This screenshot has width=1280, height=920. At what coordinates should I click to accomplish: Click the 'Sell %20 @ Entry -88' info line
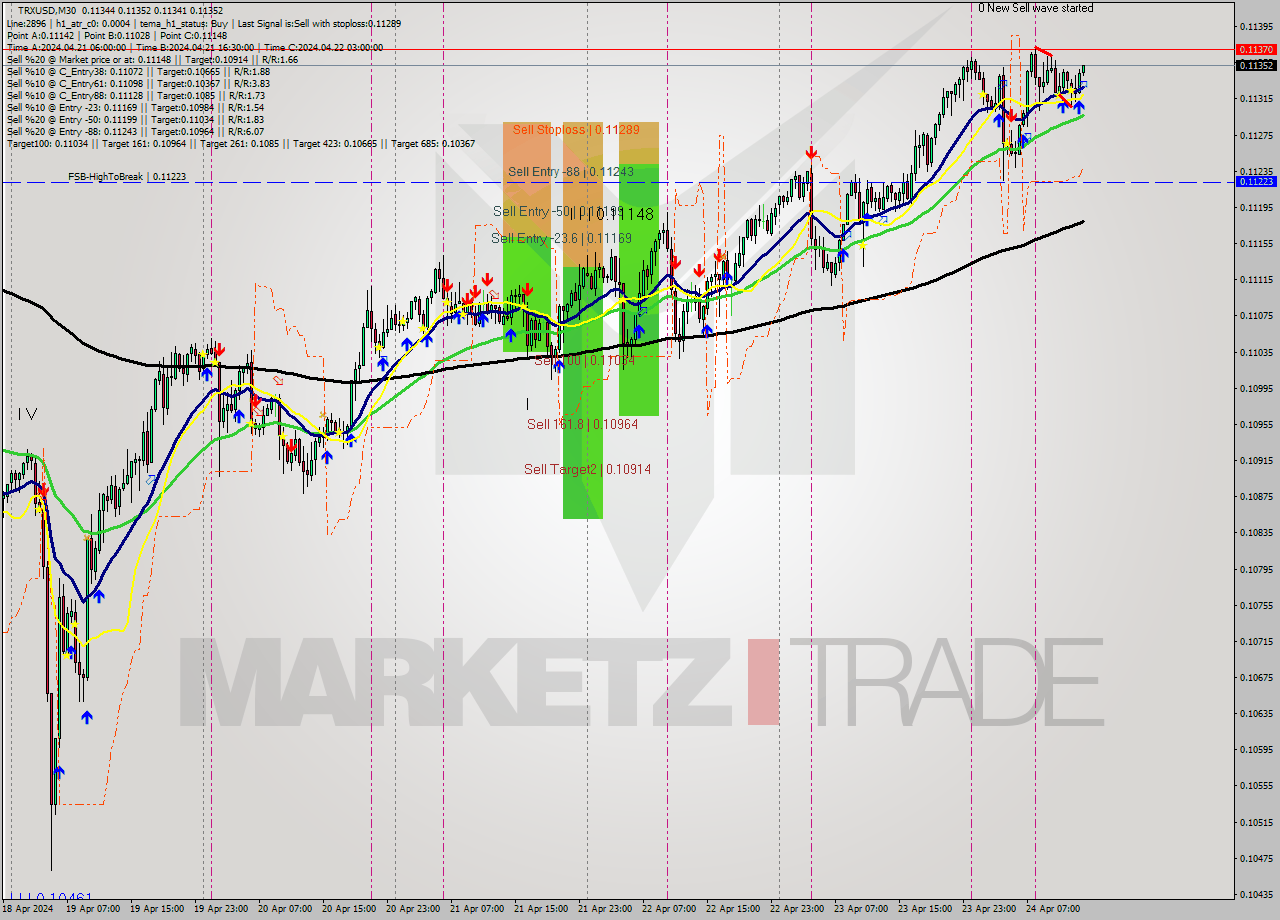point(135,131)
